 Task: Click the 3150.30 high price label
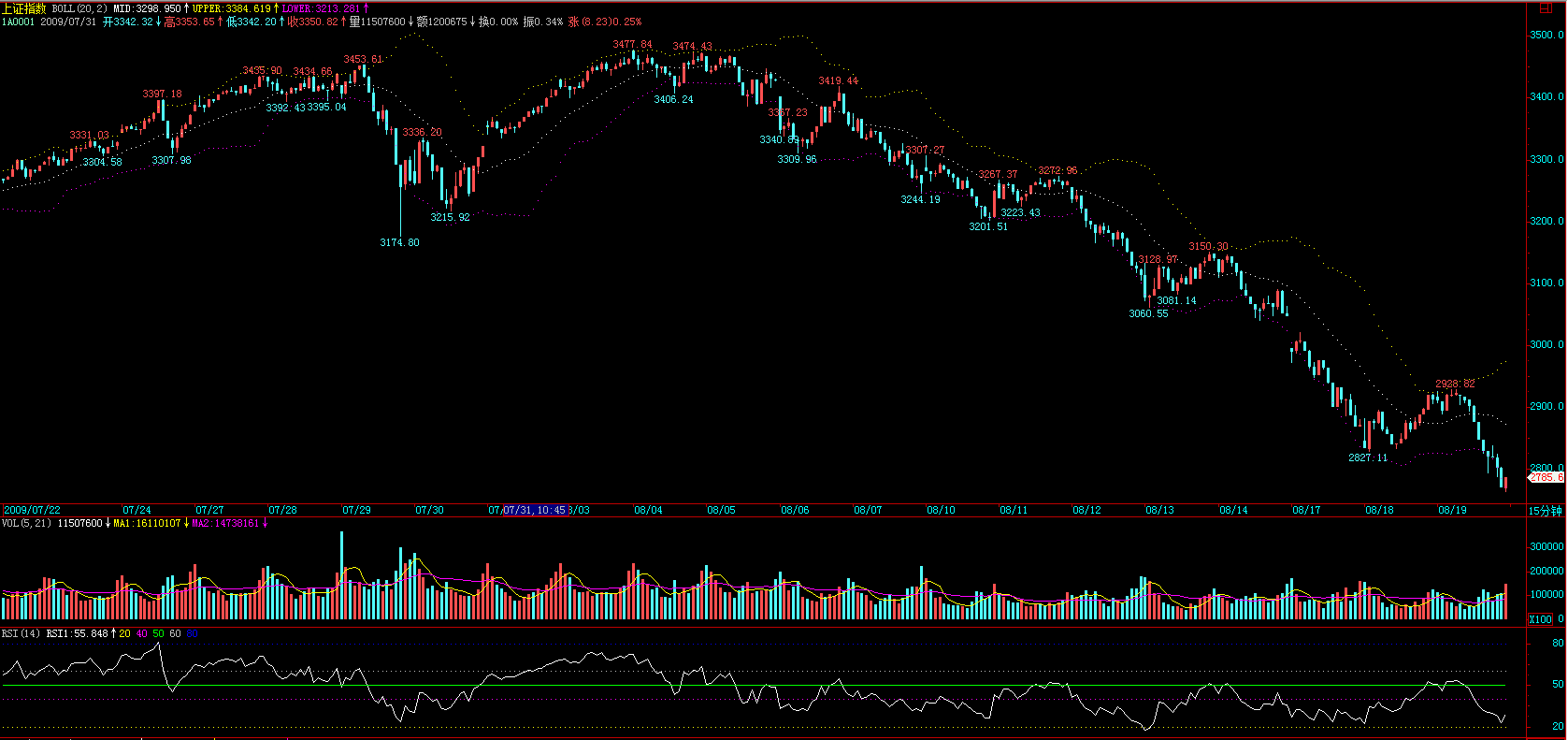tap(1208, 247)
